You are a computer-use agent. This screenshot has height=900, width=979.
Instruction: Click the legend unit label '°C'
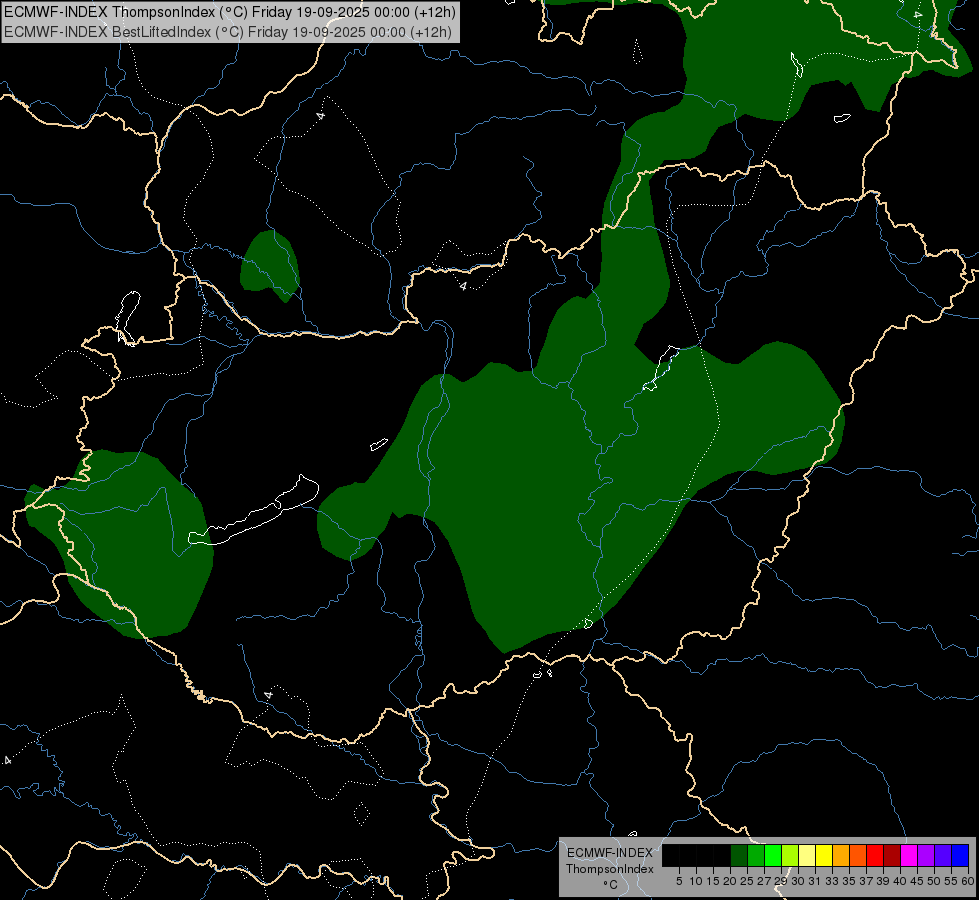(611, 885)
